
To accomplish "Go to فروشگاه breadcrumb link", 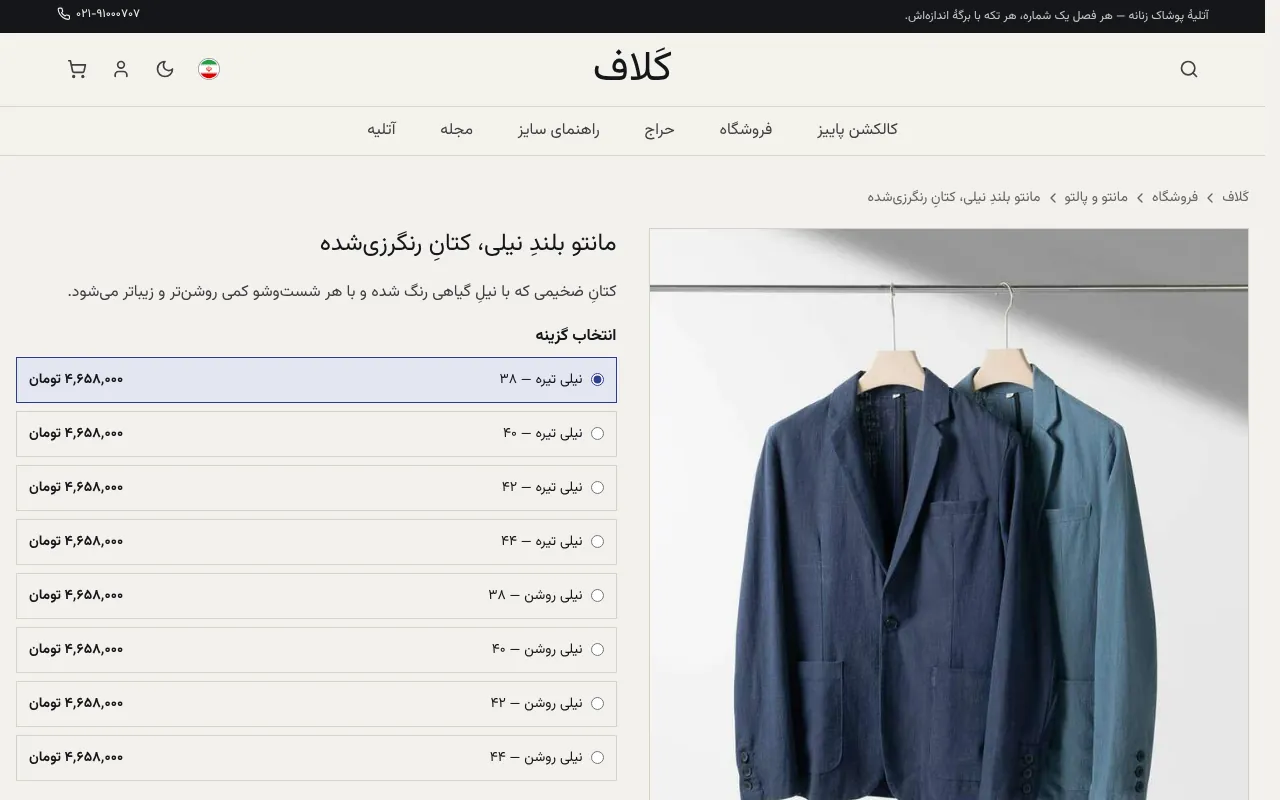I will point(1175,197).
